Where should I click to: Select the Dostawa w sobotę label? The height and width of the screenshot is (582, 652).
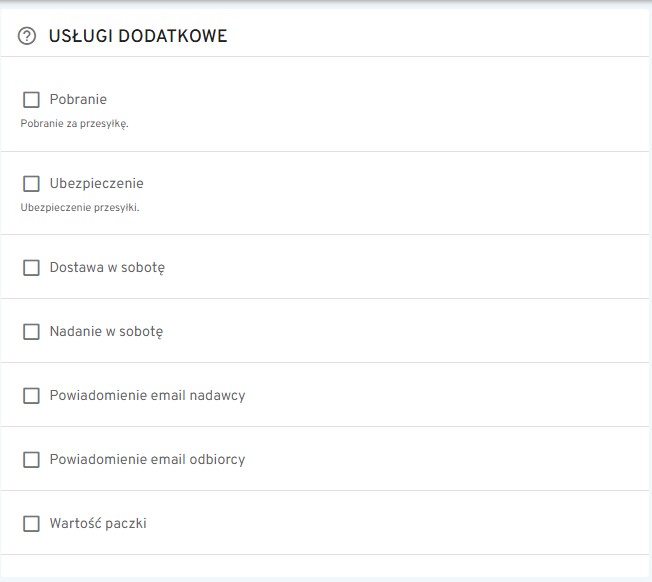[x=107, y=268]
